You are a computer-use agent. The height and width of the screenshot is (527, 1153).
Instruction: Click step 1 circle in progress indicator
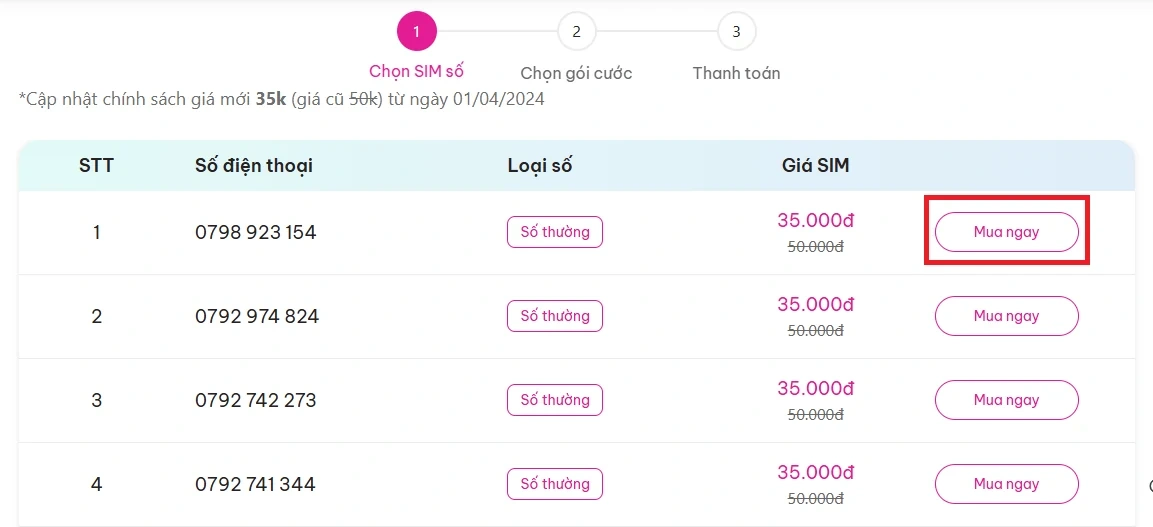tap(416, 31)
